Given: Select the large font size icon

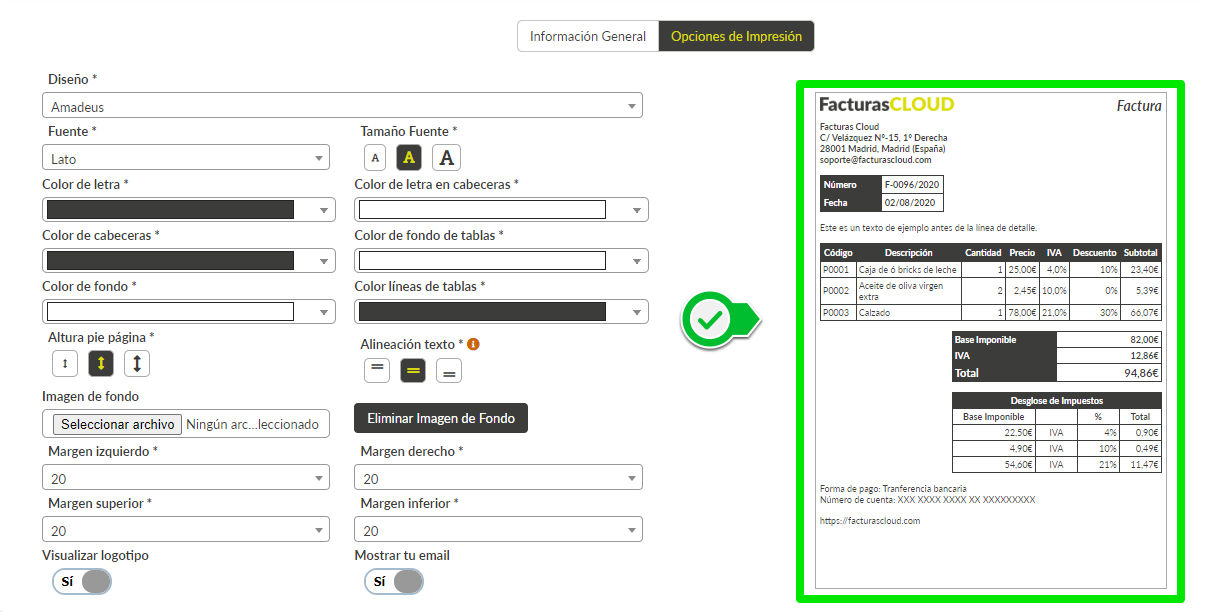Looking at the screenshot, I should coord(446,157).
